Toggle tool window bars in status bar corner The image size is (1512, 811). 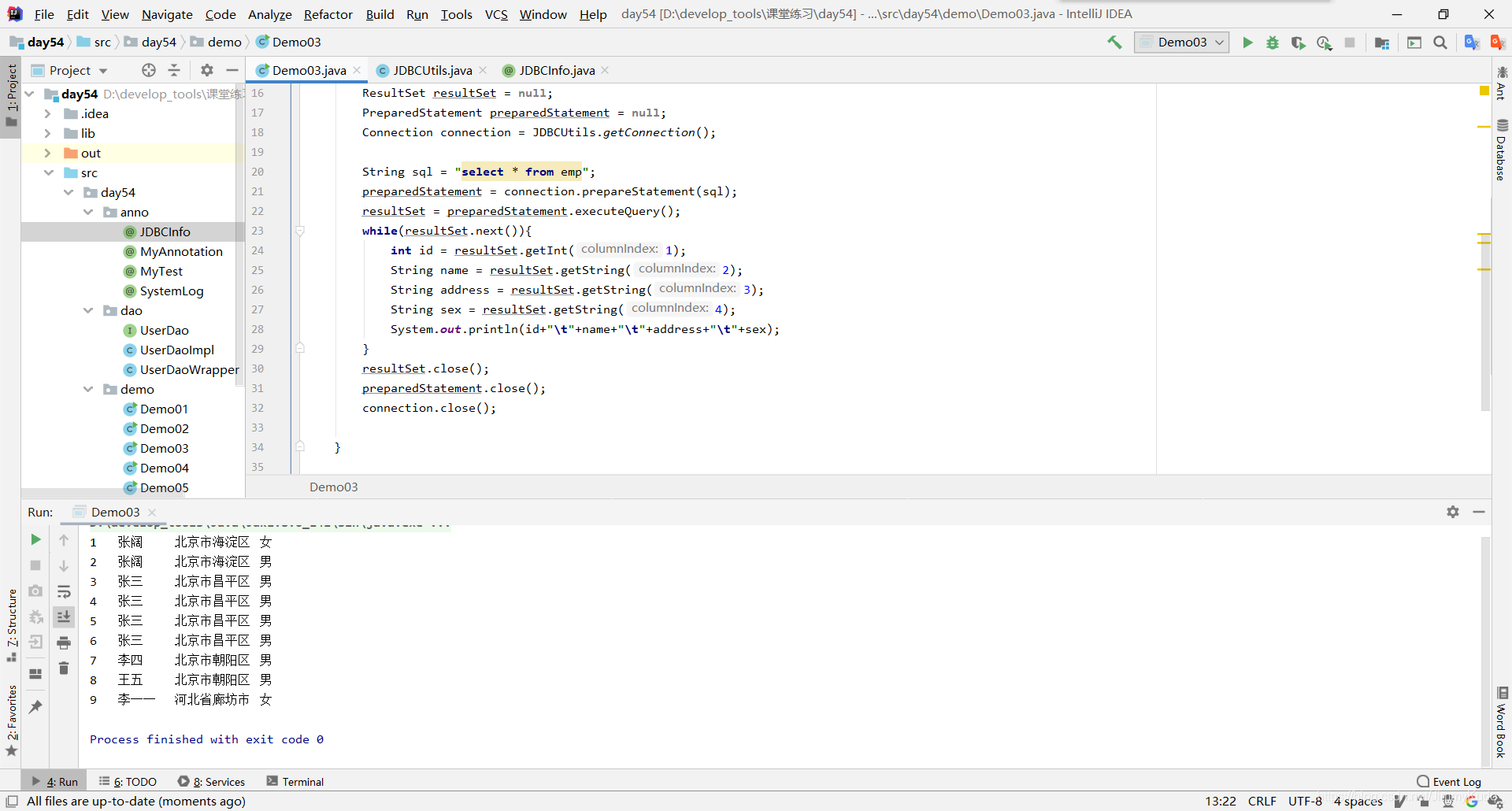click(12, 802)
